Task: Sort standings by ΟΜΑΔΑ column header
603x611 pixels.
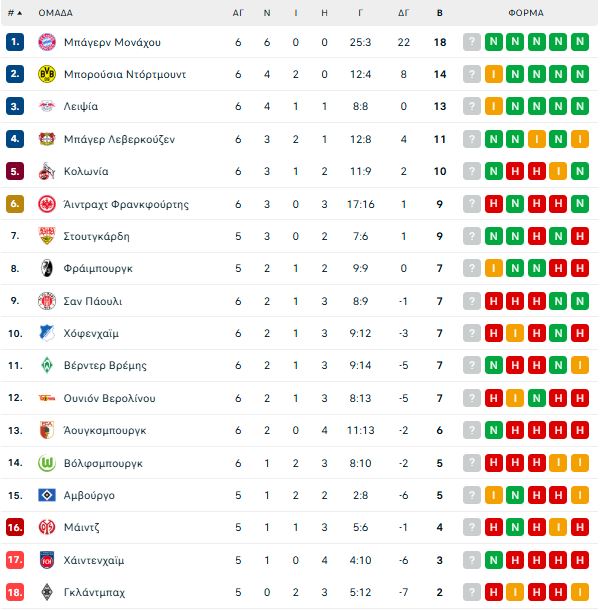Action: 55,13
